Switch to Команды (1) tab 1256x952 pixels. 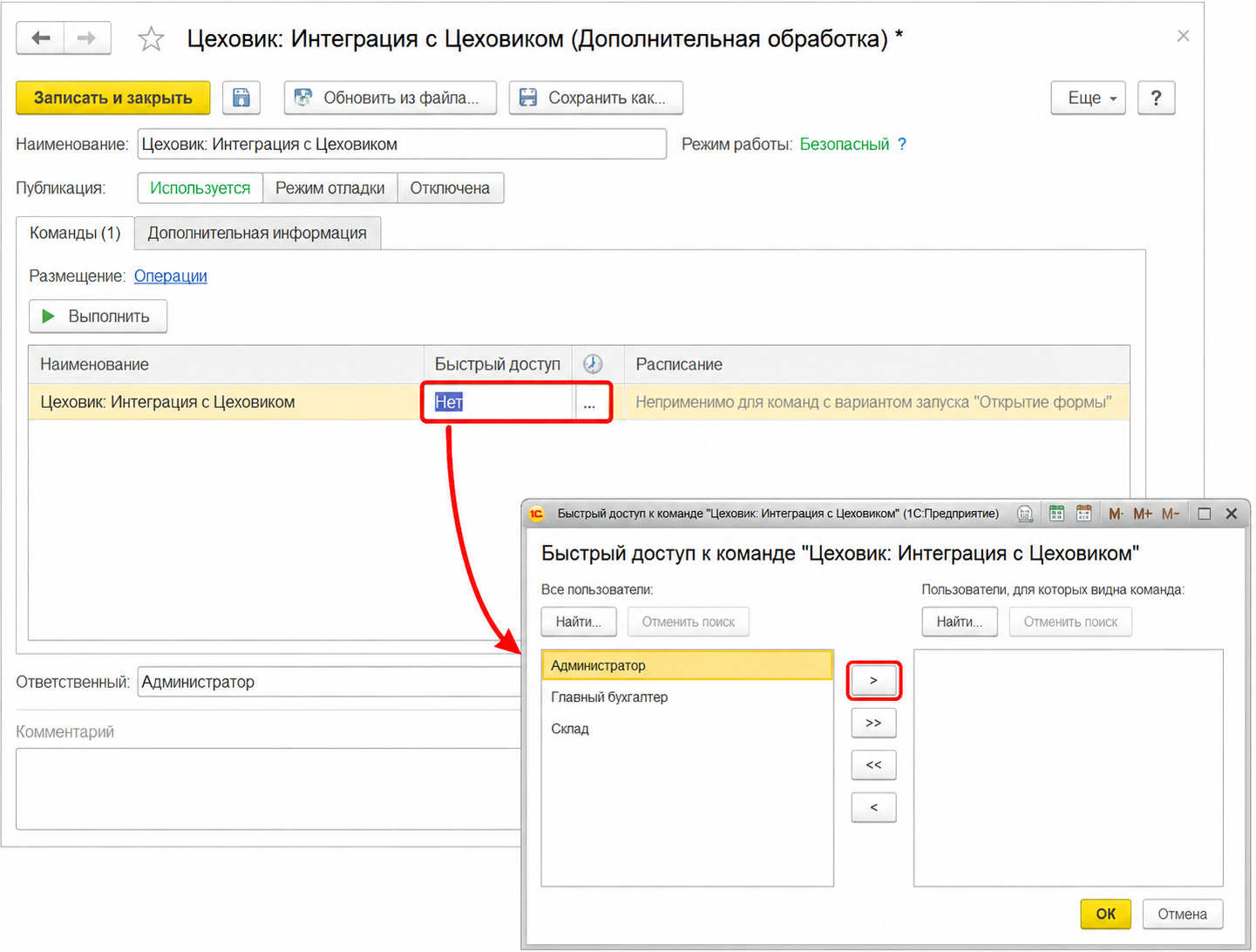(x=75, y=233)
